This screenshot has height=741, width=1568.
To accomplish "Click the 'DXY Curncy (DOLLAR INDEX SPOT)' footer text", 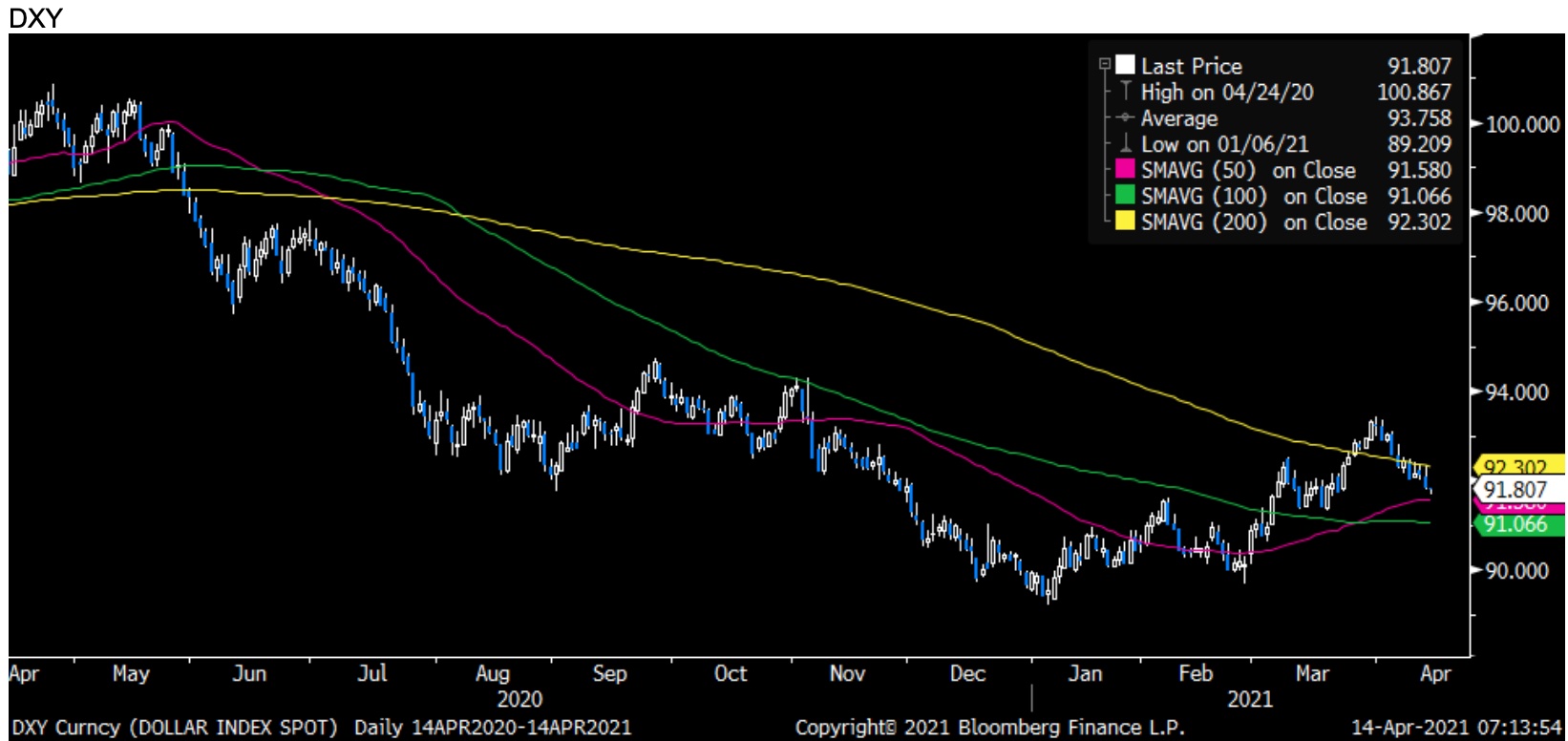I will [175, 727].
